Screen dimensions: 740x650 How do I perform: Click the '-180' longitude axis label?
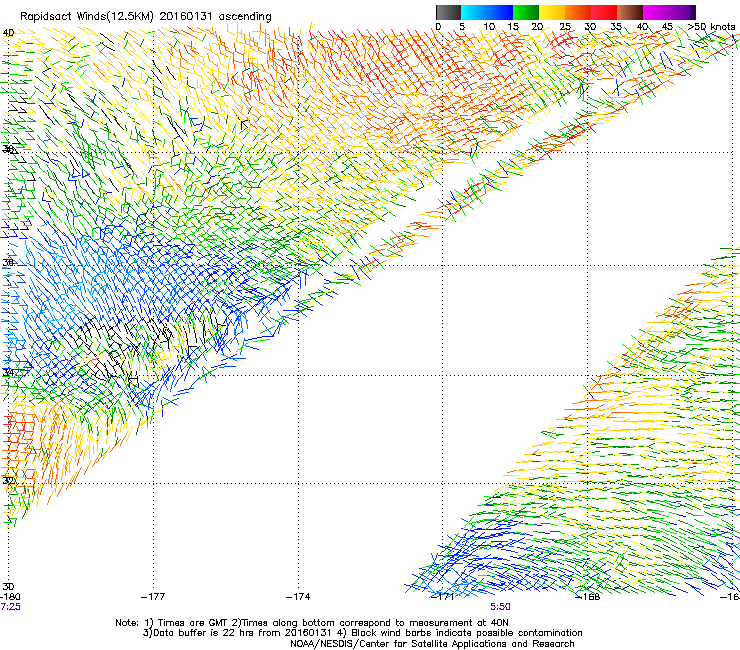coord(10,597)
